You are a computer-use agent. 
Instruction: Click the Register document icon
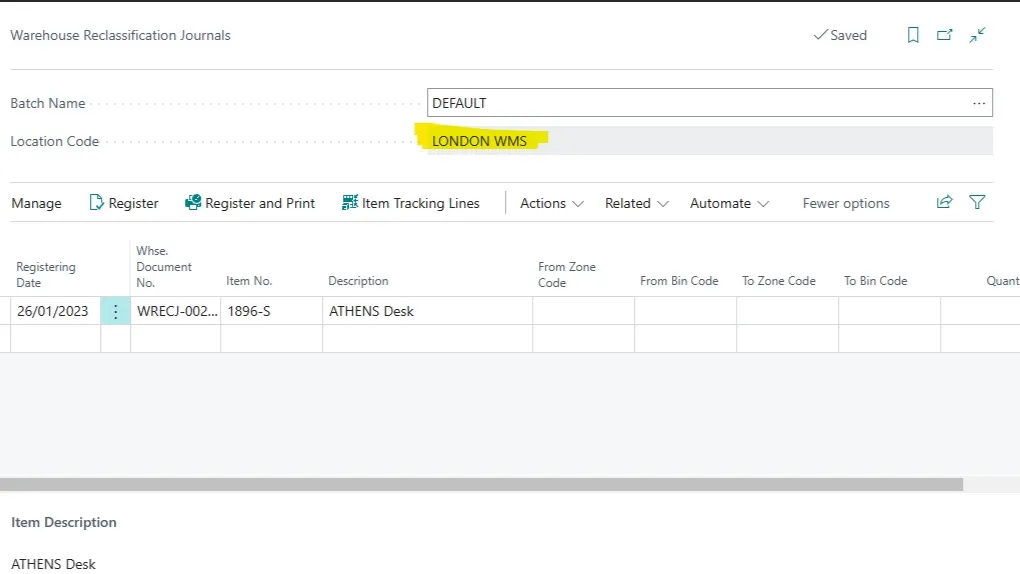(96, 203)
